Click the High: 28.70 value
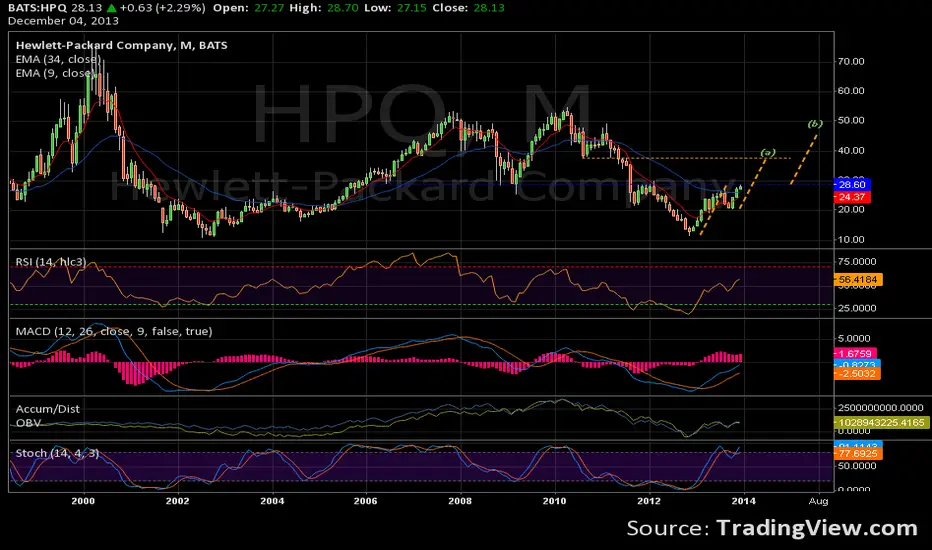The width and height of the screenshot is (932, 550). pos(324,8)
